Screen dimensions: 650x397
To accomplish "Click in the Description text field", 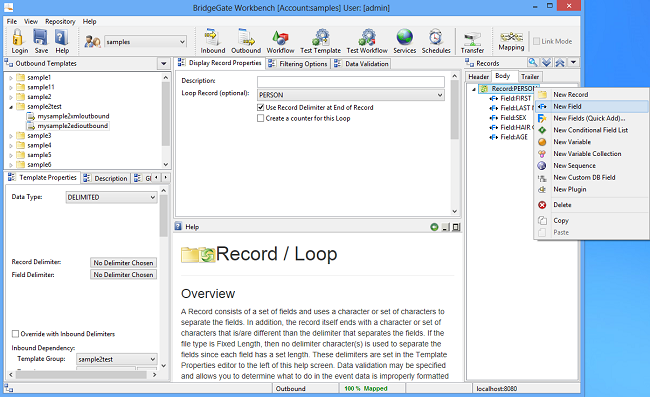I will [351, 82].
